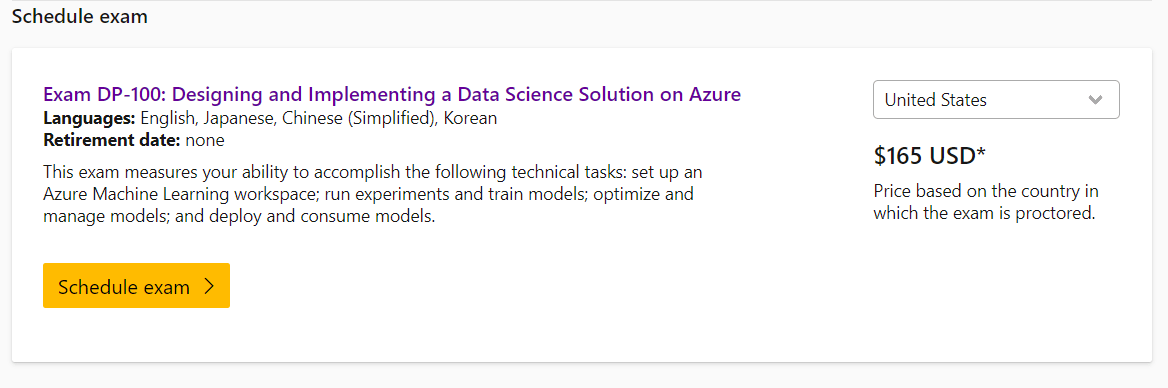Click 'Chinese (Simplified)' in the languages list
The height and width of the screenshot is (388, 1168).
click(x=361, y=118)
